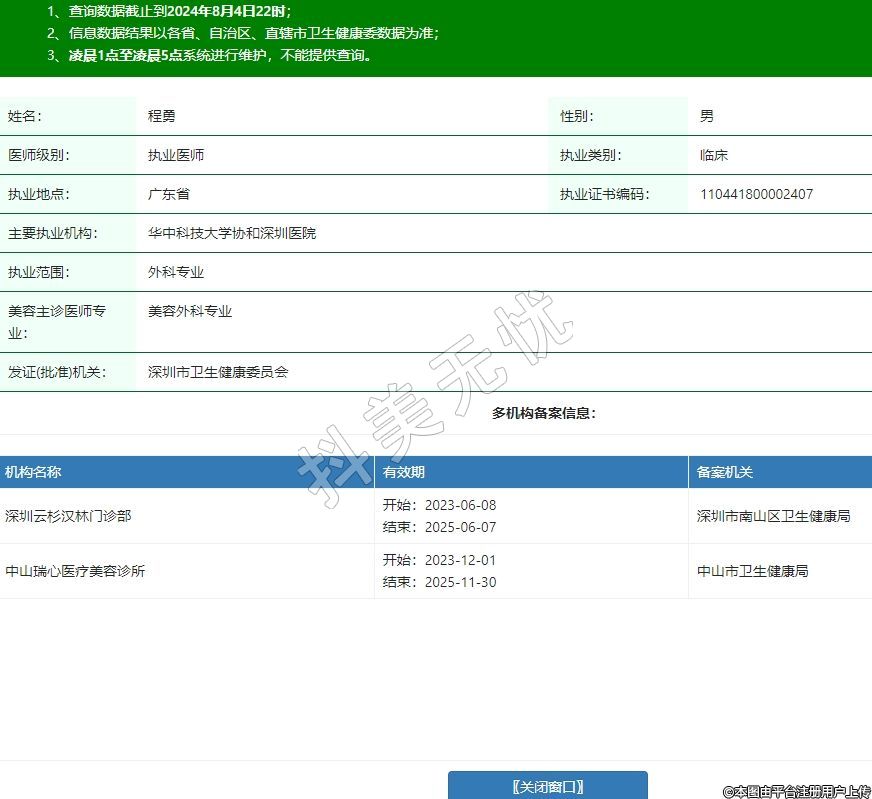Click the start date 2023-06-08

(x=460, y=505)
